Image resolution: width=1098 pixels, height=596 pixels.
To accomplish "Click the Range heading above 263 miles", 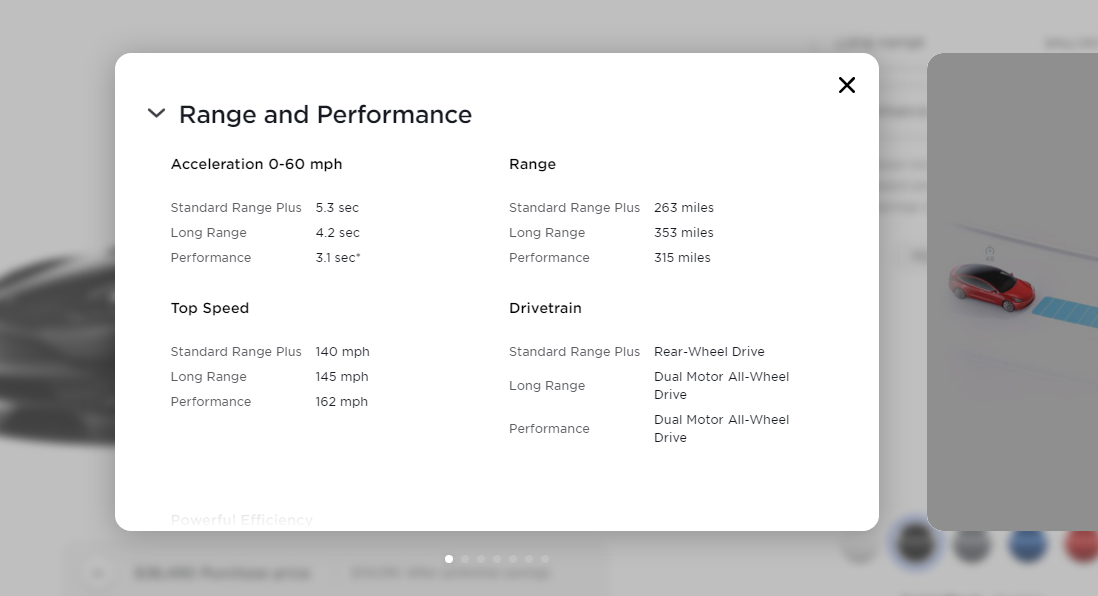I will (x=532, y=164).
